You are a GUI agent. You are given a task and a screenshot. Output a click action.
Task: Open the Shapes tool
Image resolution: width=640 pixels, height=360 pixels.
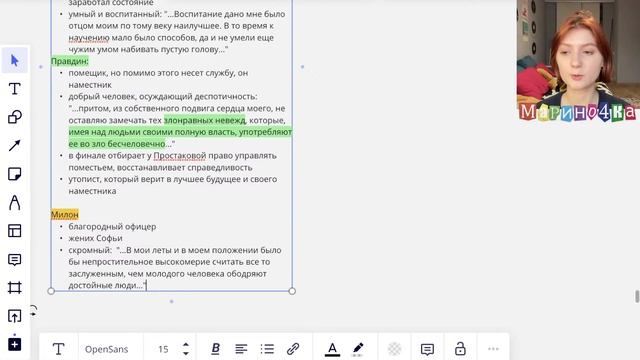click(15, 117)
